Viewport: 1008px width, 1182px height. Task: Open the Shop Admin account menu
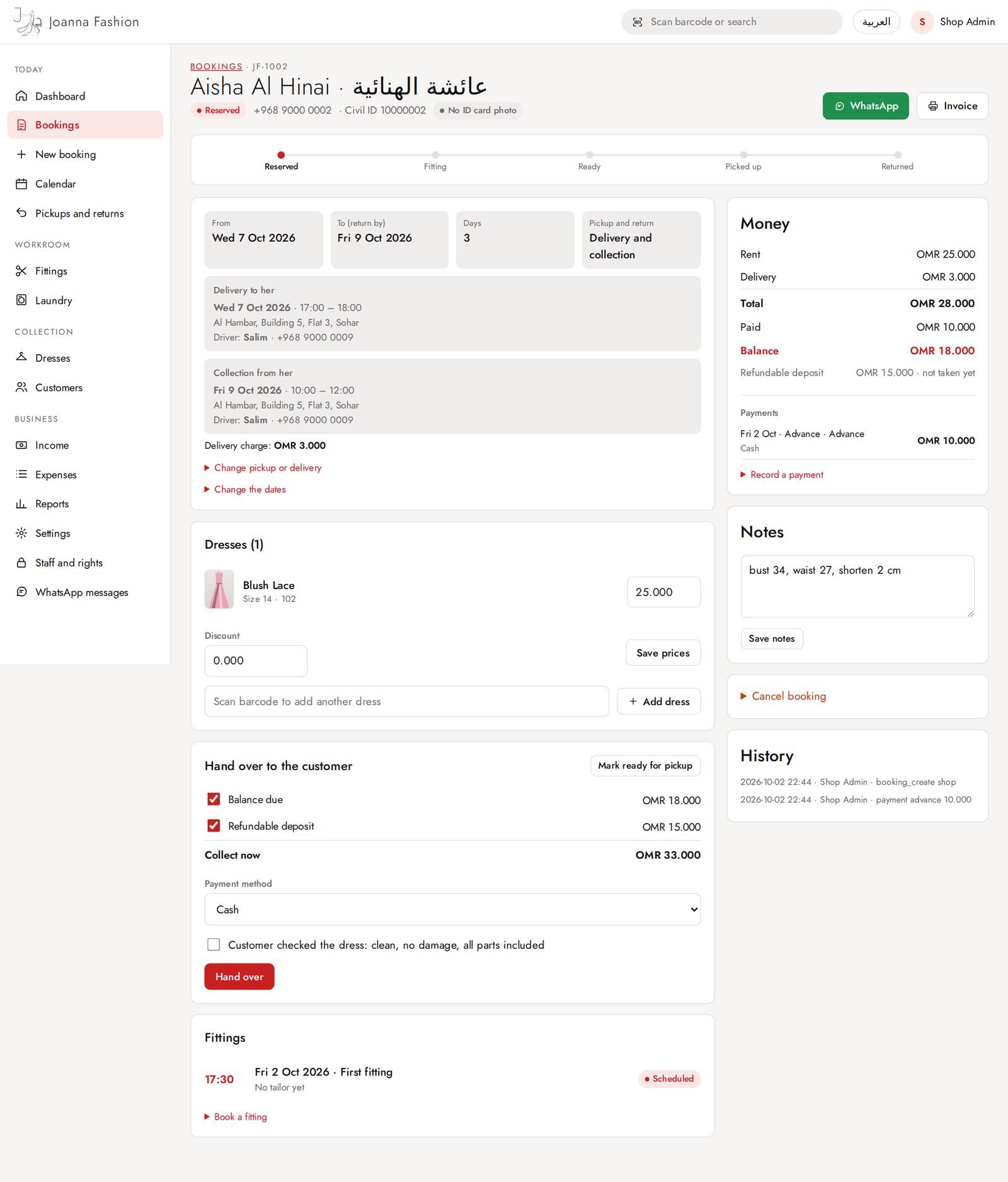point(953,22)
